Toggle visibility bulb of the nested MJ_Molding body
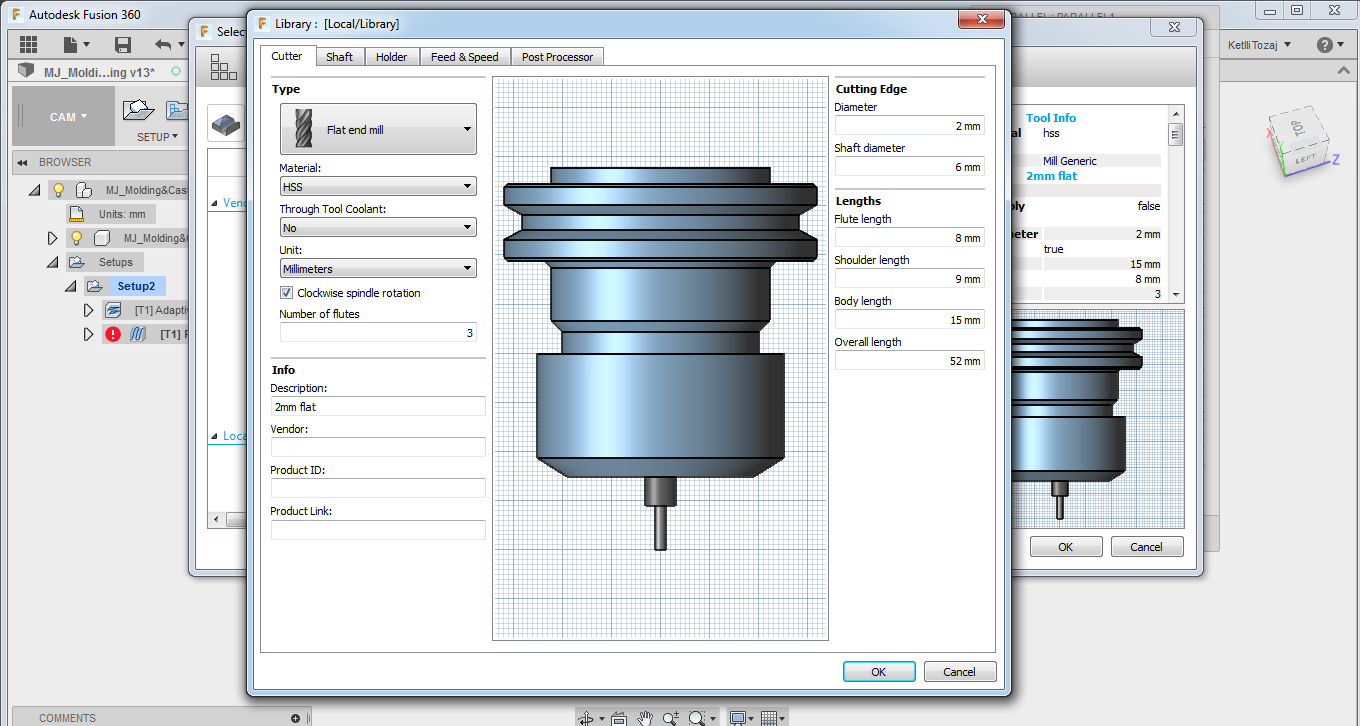The image size is (1360, 726). 76,238
